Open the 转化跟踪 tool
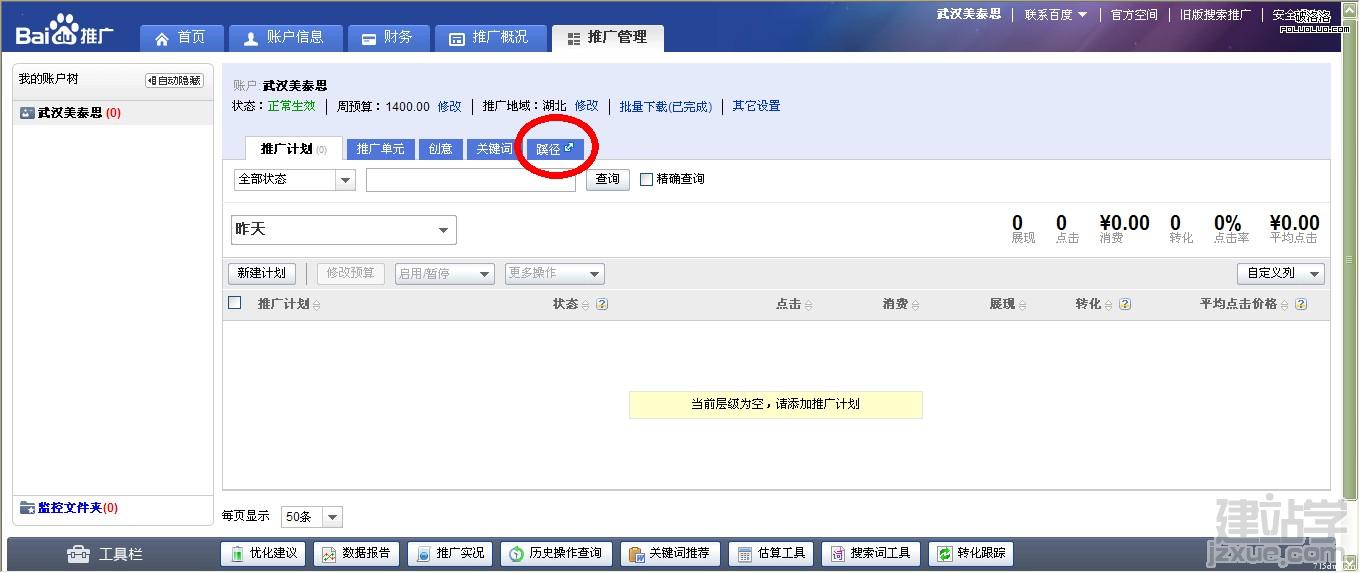The height and width of the screenshot is (573, 1360). click(971, 553)
